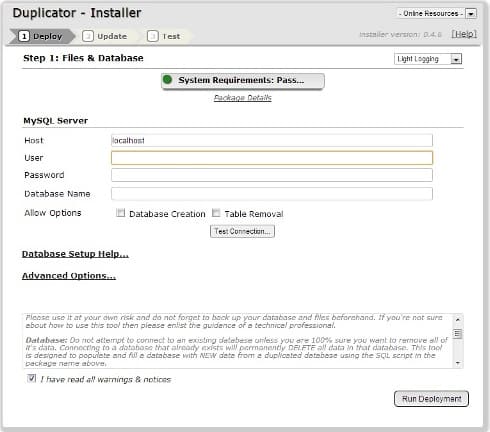Viewport: 490px width, 432px height.
Task: Click the step 1 number icon on Deploy
Action: coord(24,36)
